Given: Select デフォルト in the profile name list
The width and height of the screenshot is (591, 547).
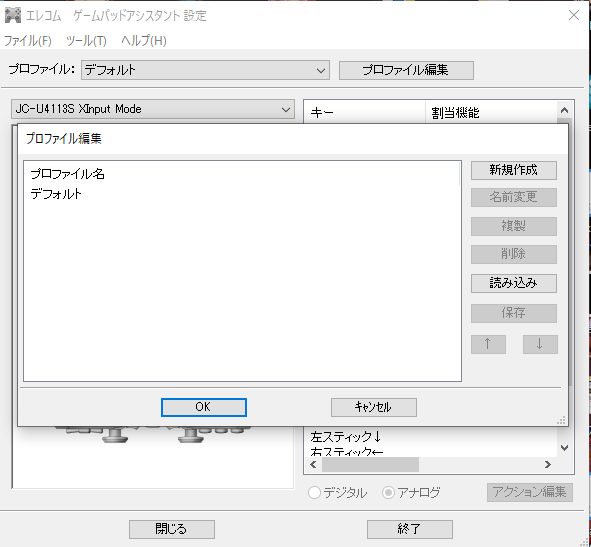Looking at the screenshot, I should (56, 194).
